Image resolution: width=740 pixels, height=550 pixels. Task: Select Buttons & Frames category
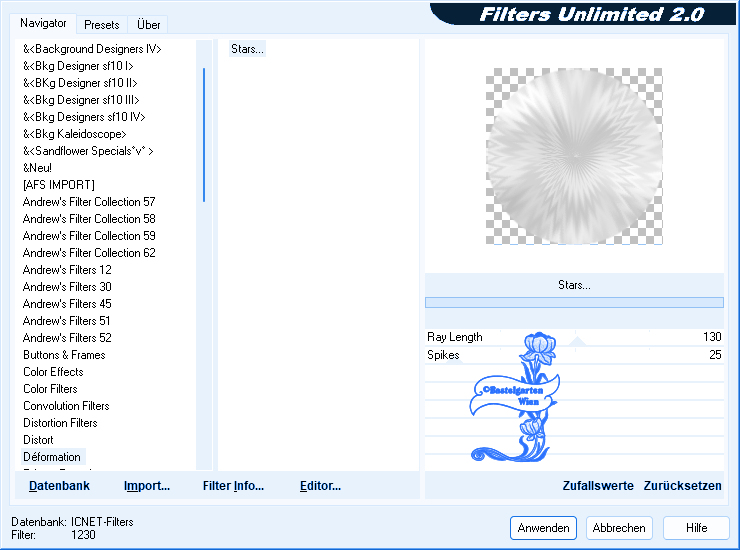pyautogui.click(x=64, y=355)
